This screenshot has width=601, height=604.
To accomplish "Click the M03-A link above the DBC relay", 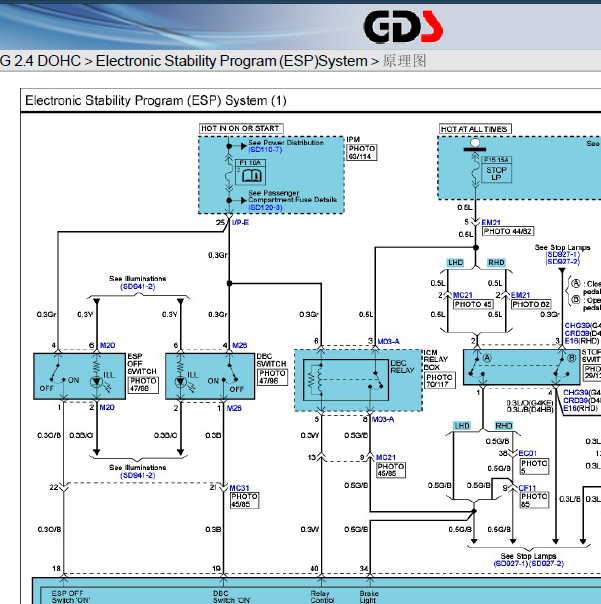I will [388, 341].
